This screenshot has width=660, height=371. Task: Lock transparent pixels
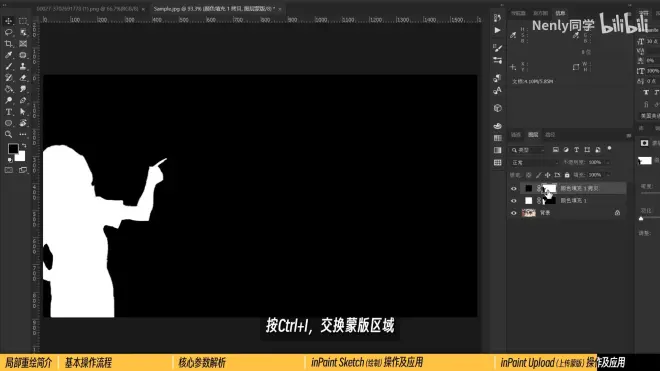[529, 175]
